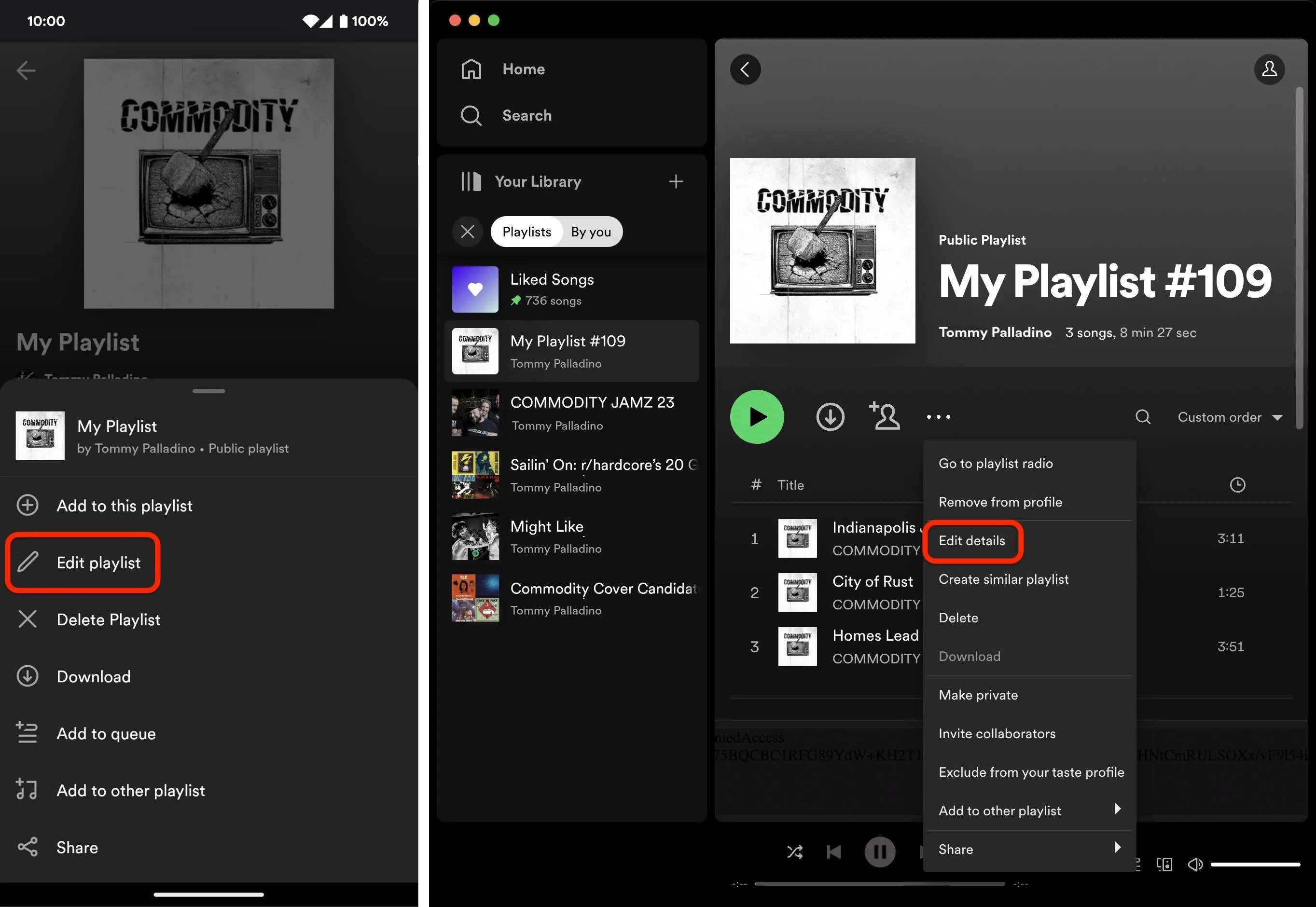Tap Add to this playlist plus icon
This screenshot has width=1316, height=907.
click(x=28, y=505)
